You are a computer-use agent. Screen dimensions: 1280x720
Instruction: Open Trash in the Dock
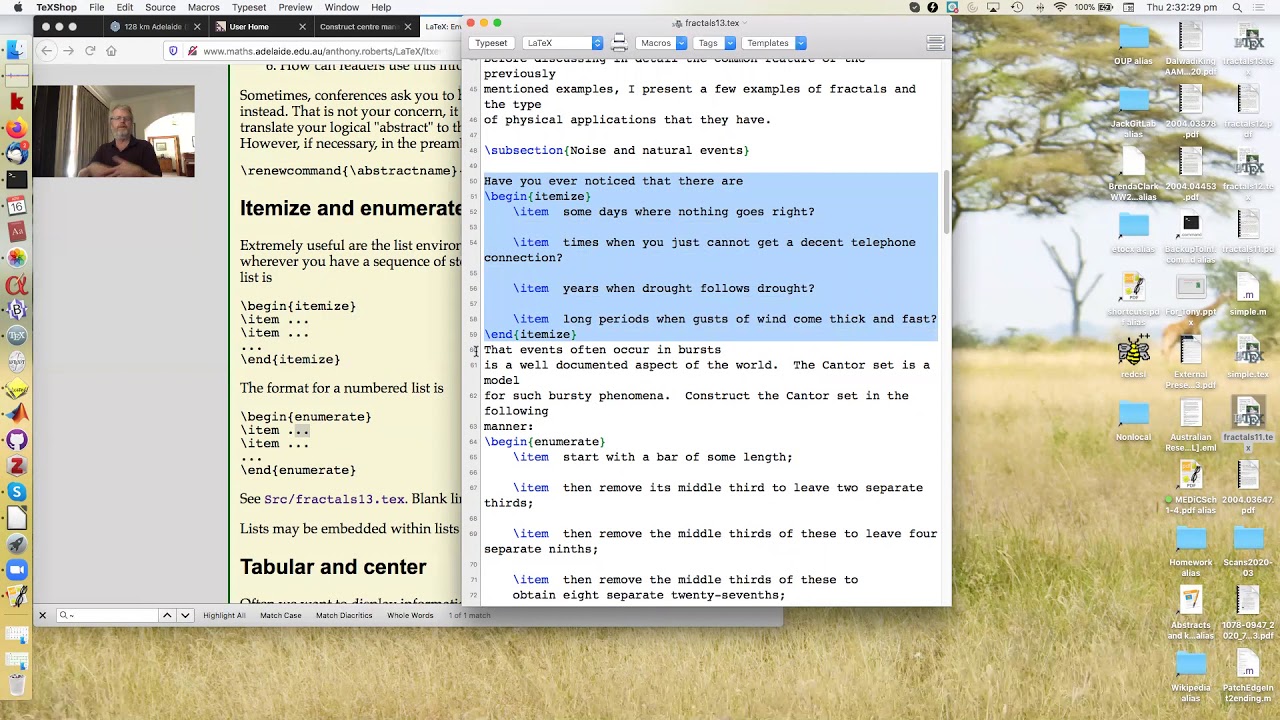point(16,683)
